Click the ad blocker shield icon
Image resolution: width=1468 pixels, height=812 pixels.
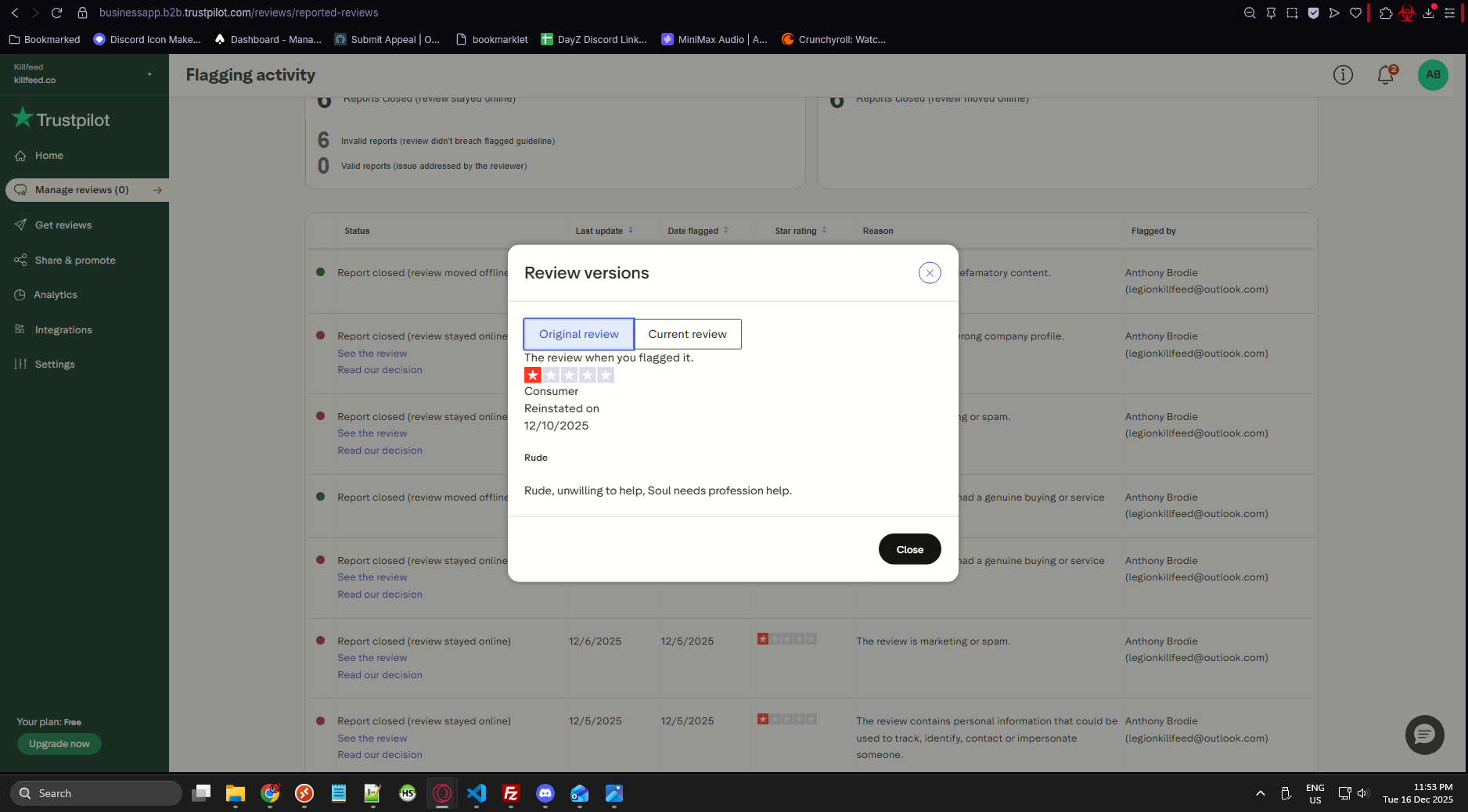pos(1313,13)
